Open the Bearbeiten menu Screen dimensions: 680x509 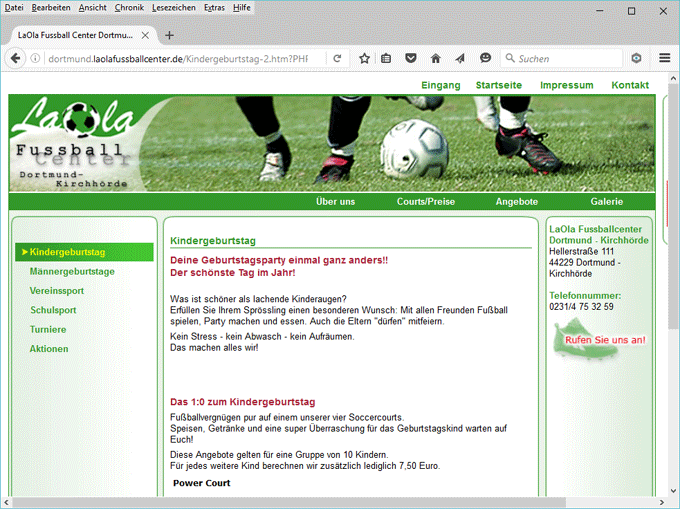coord(51,7)
